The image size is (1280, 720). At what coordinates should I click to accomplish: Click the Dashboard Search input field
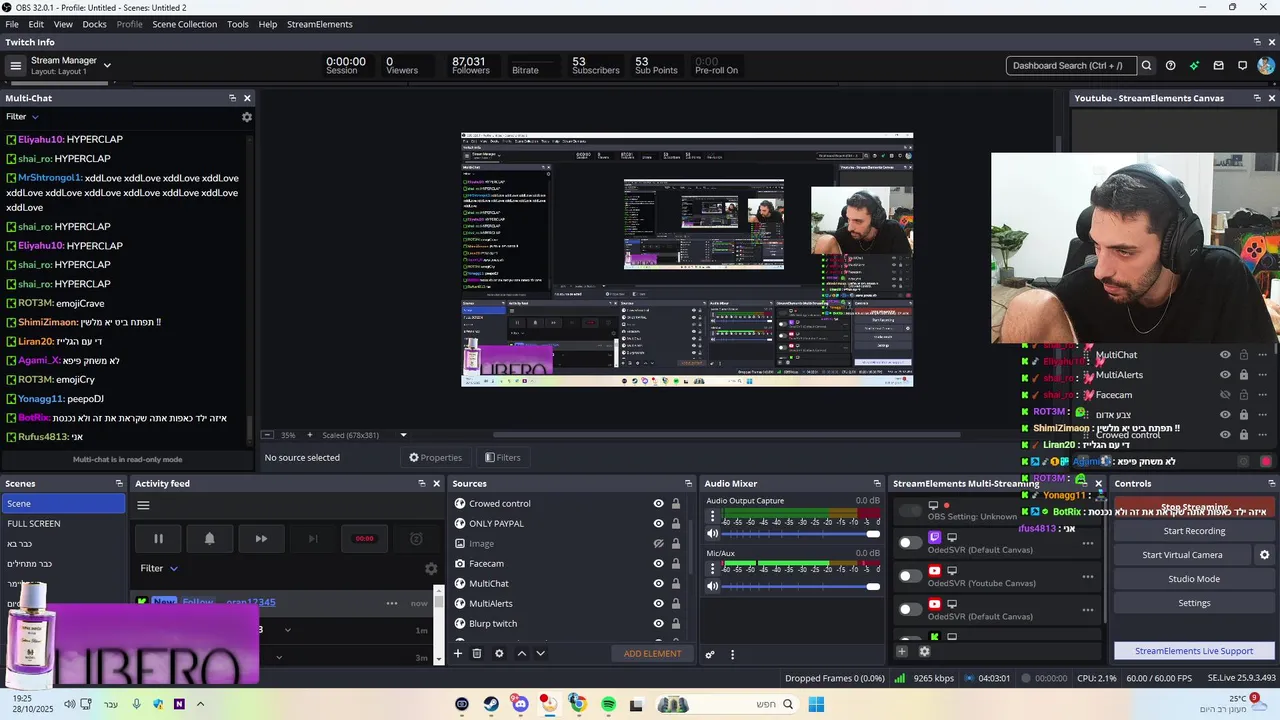point(1071,66)
